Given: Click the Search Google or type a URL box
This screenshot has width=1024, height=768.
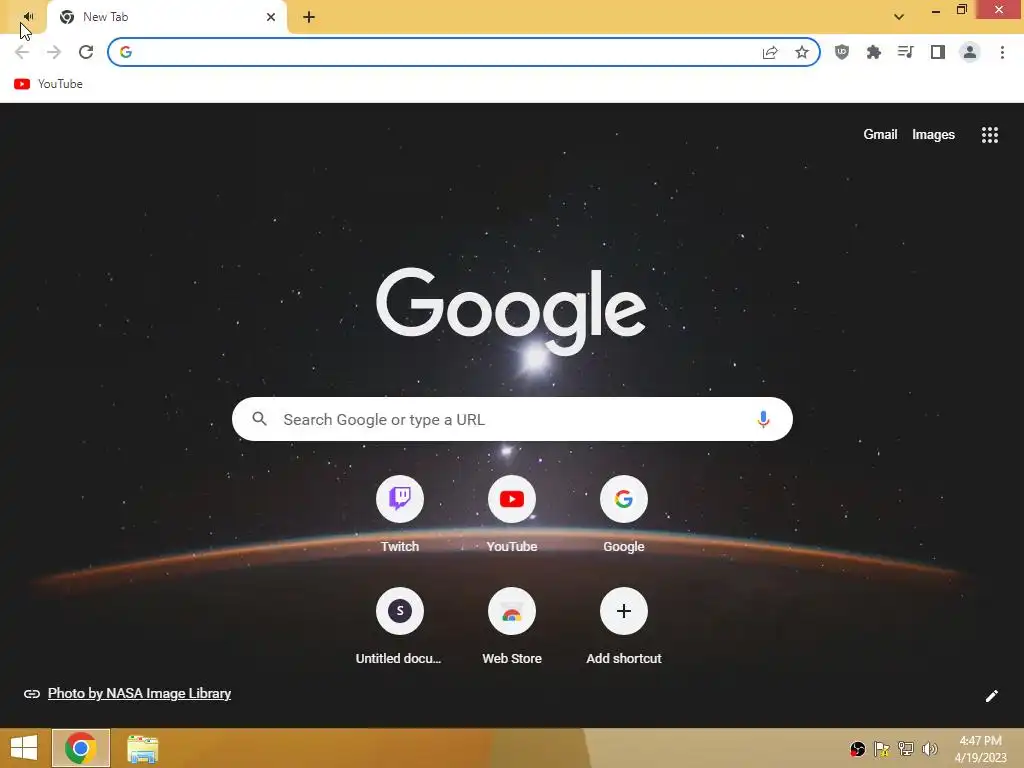Looking at the screenshot, I should tap(512, 419).
